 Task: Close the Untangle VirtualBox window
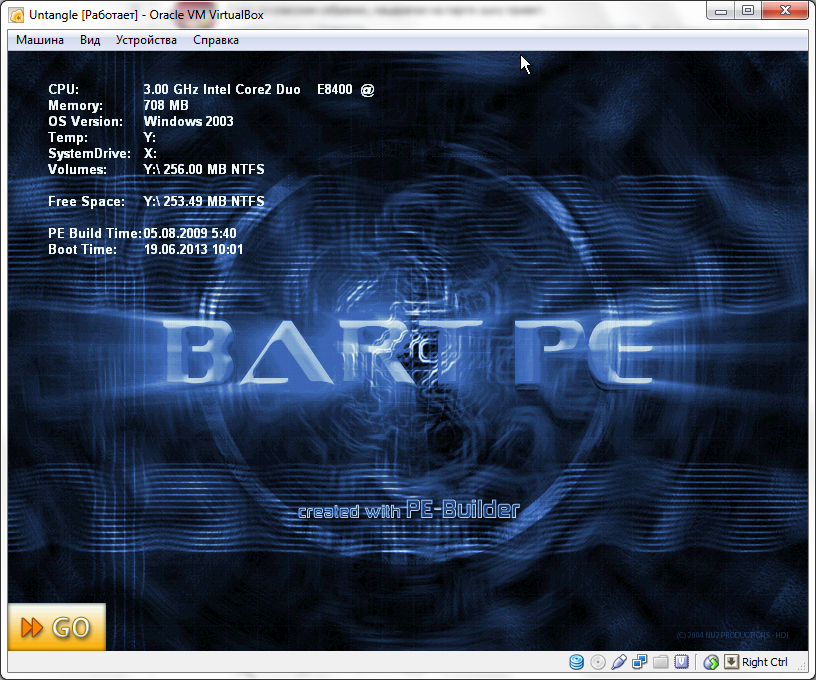coord(785,11)
